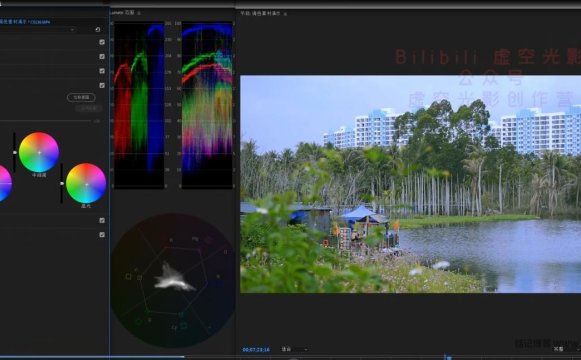Image resolution: width=581 pixels, height=360 pixels.
Task: Click the vectorscope display
Action: coord(173,280)
